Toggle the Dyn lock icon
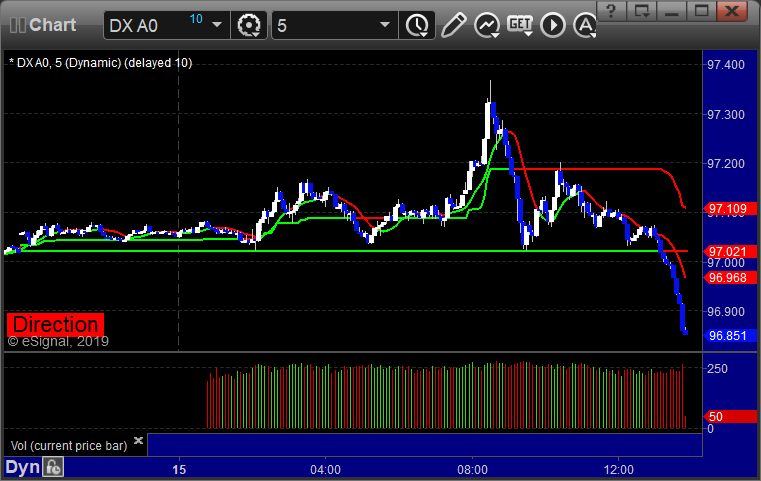 (53, 467)
